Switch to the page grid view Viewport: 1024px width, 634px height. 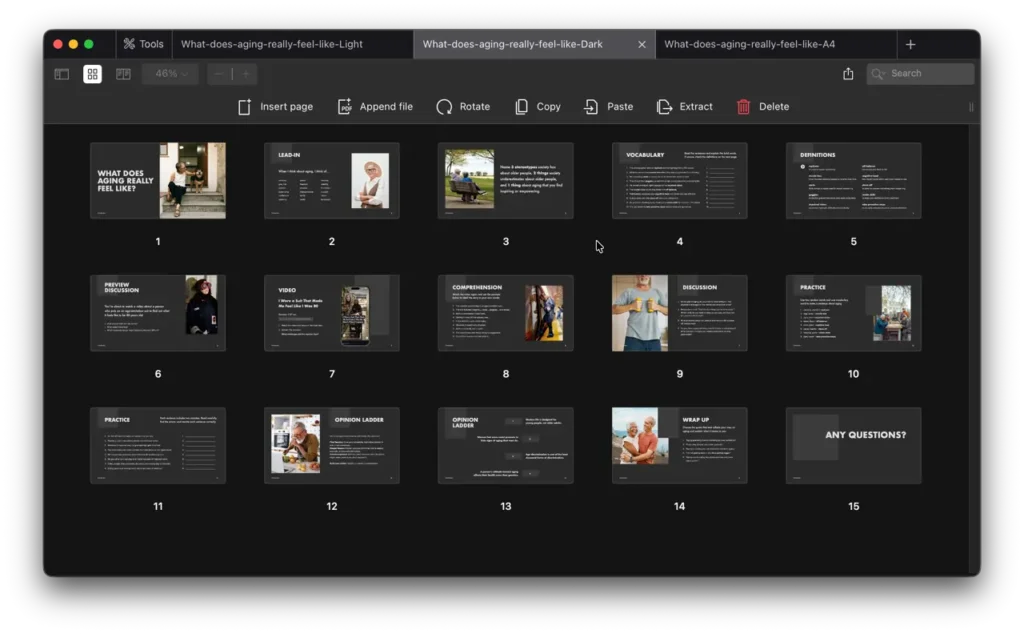pyautogui.click(x=92, y=74)
